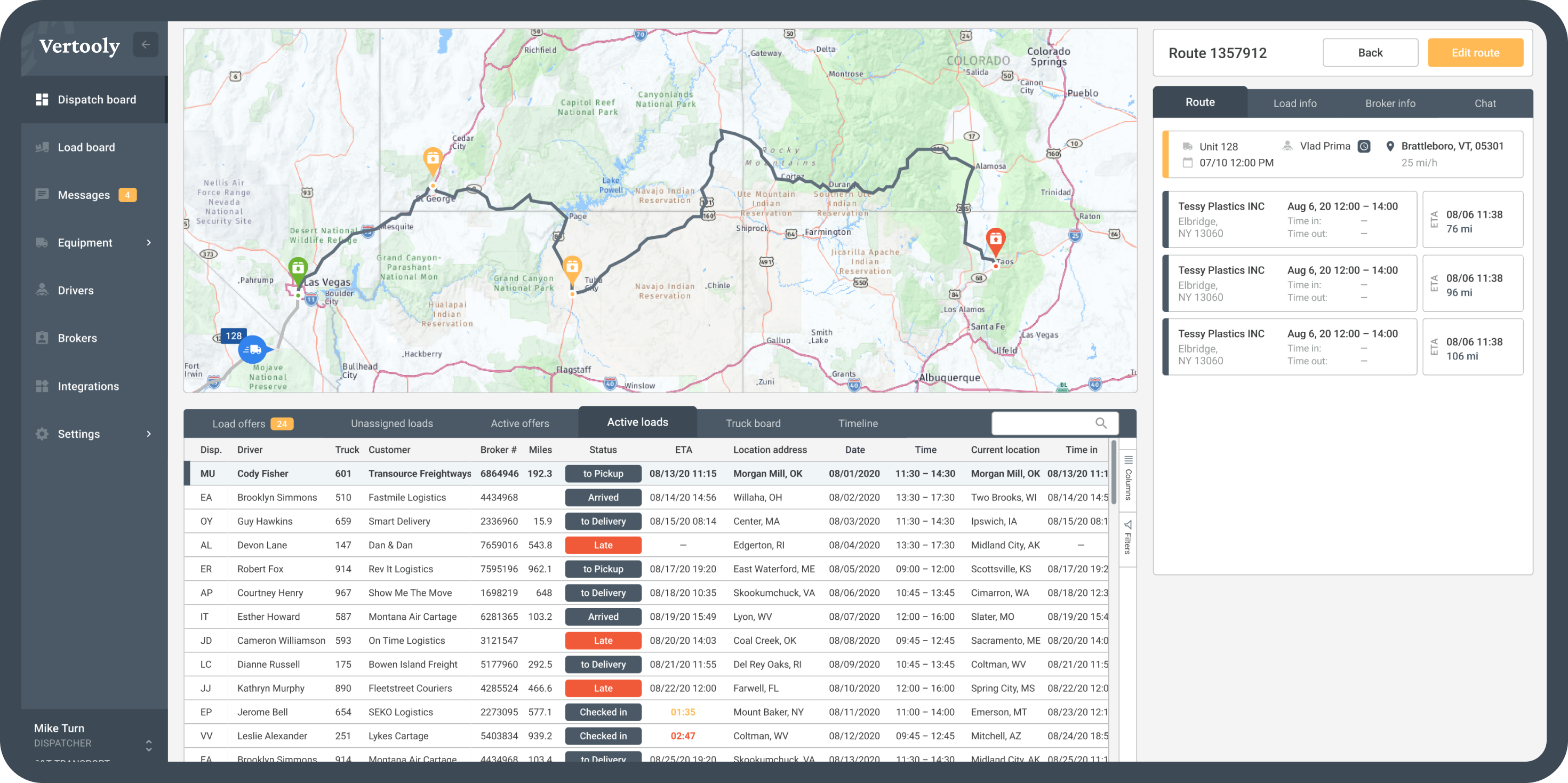Viewport: 1568px width, 783px height.
Task: Open the Drivers section
Action: pyautogui.click(x=76, y=290)
